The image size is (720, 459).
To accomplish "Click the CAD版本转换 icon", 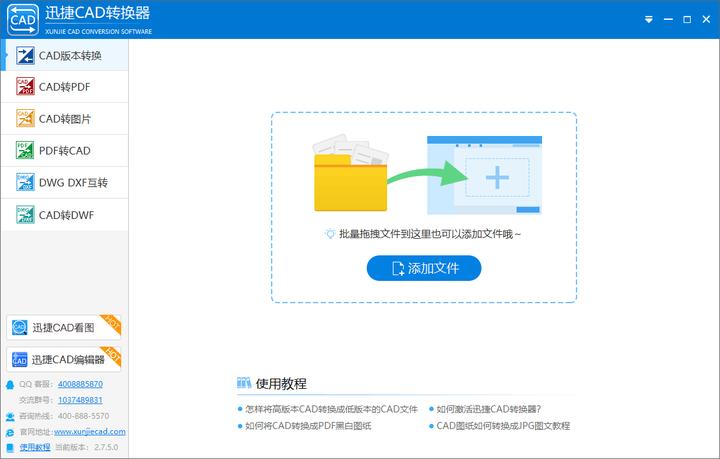I will [x=25, y=56].
